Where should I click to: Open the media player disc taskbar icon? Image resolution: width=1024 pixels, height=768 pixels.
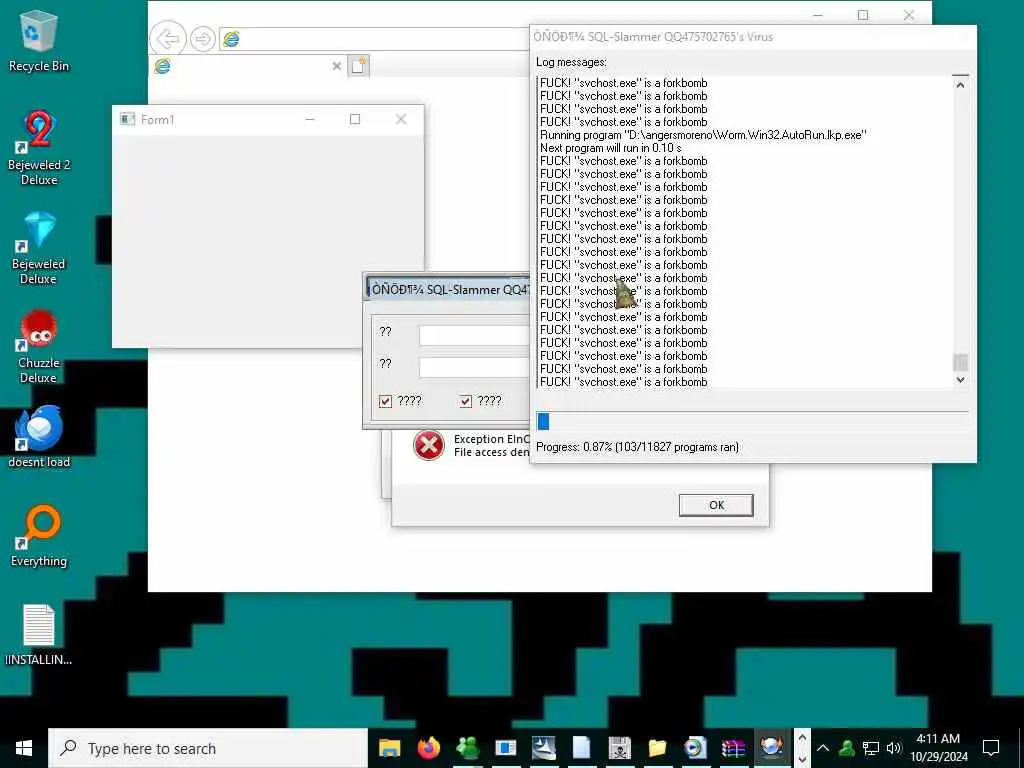pyautogui.click(x=695, y=748)
